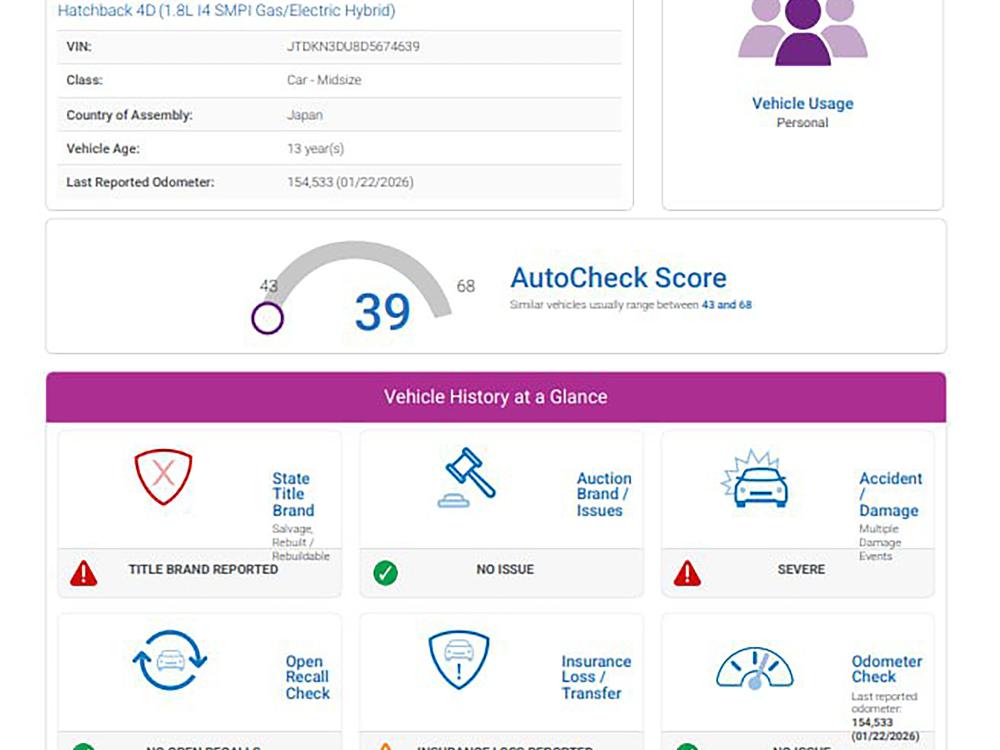The width and height of the screenshot is (1000, 750).
Task: Click the Vehicle Usage link
Action: (x=802, y=103)
